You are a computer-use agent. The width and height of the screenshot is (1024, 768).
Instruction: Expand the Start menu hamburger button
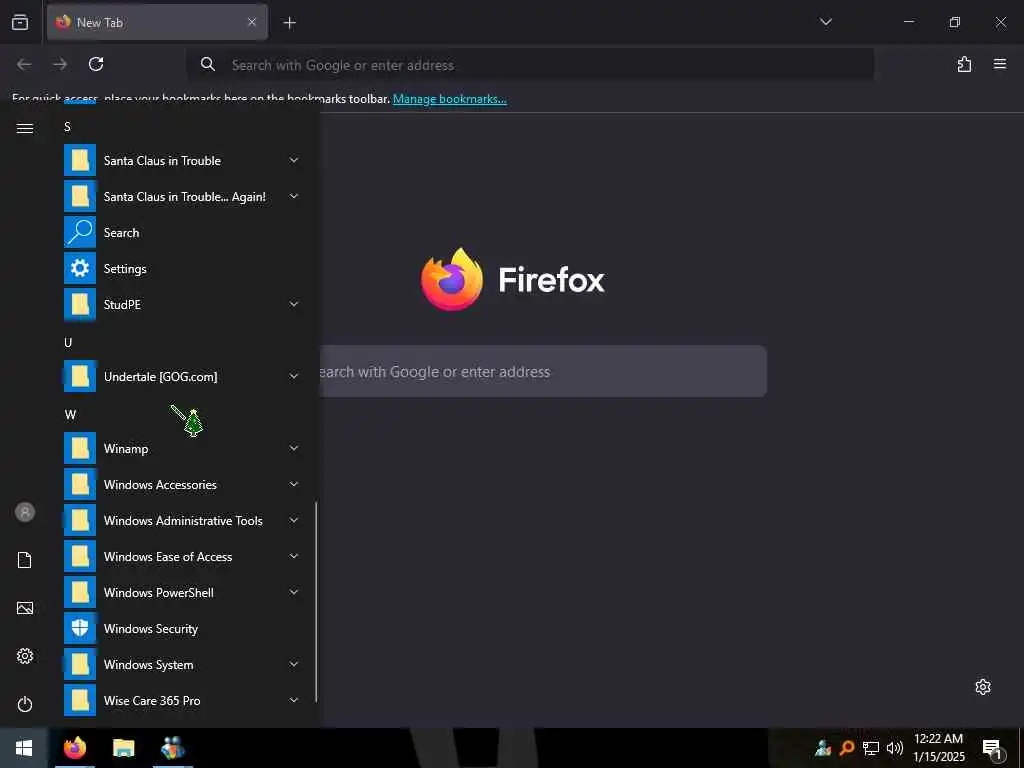(x=25, y=128)
